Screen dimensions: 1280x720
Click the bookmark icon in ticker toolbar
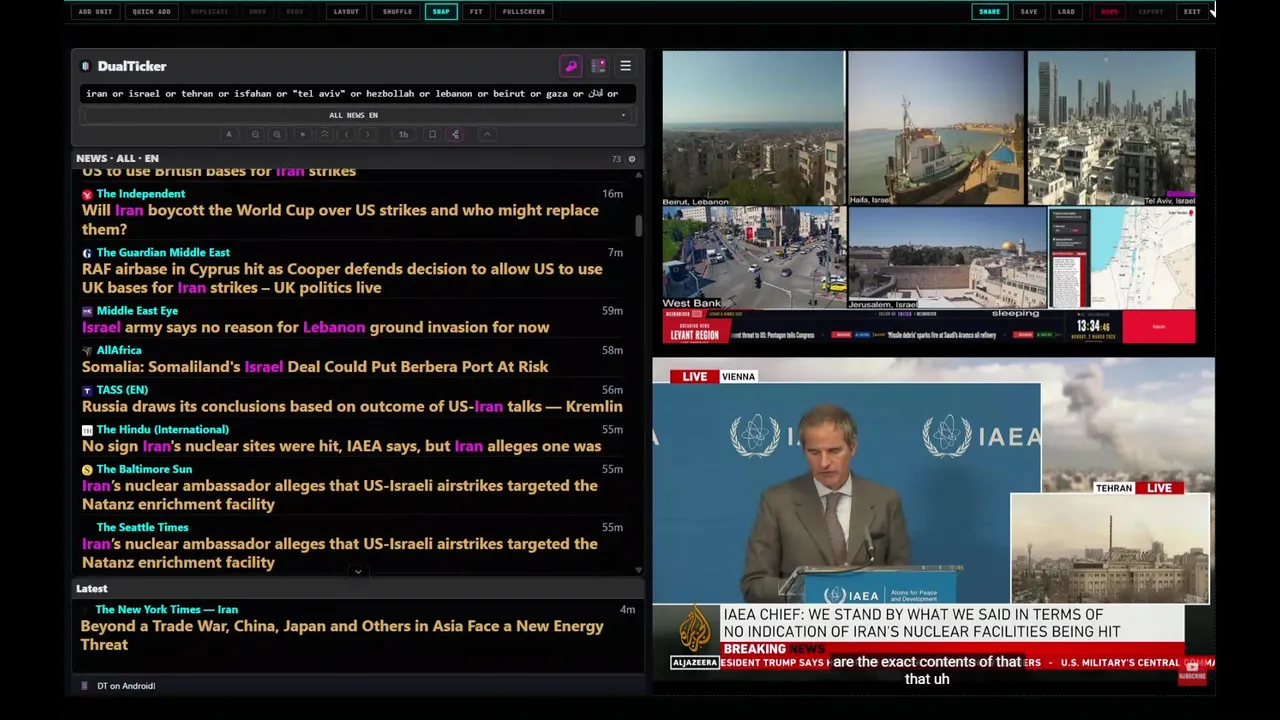pyautogui.click(x=432, y=134)
